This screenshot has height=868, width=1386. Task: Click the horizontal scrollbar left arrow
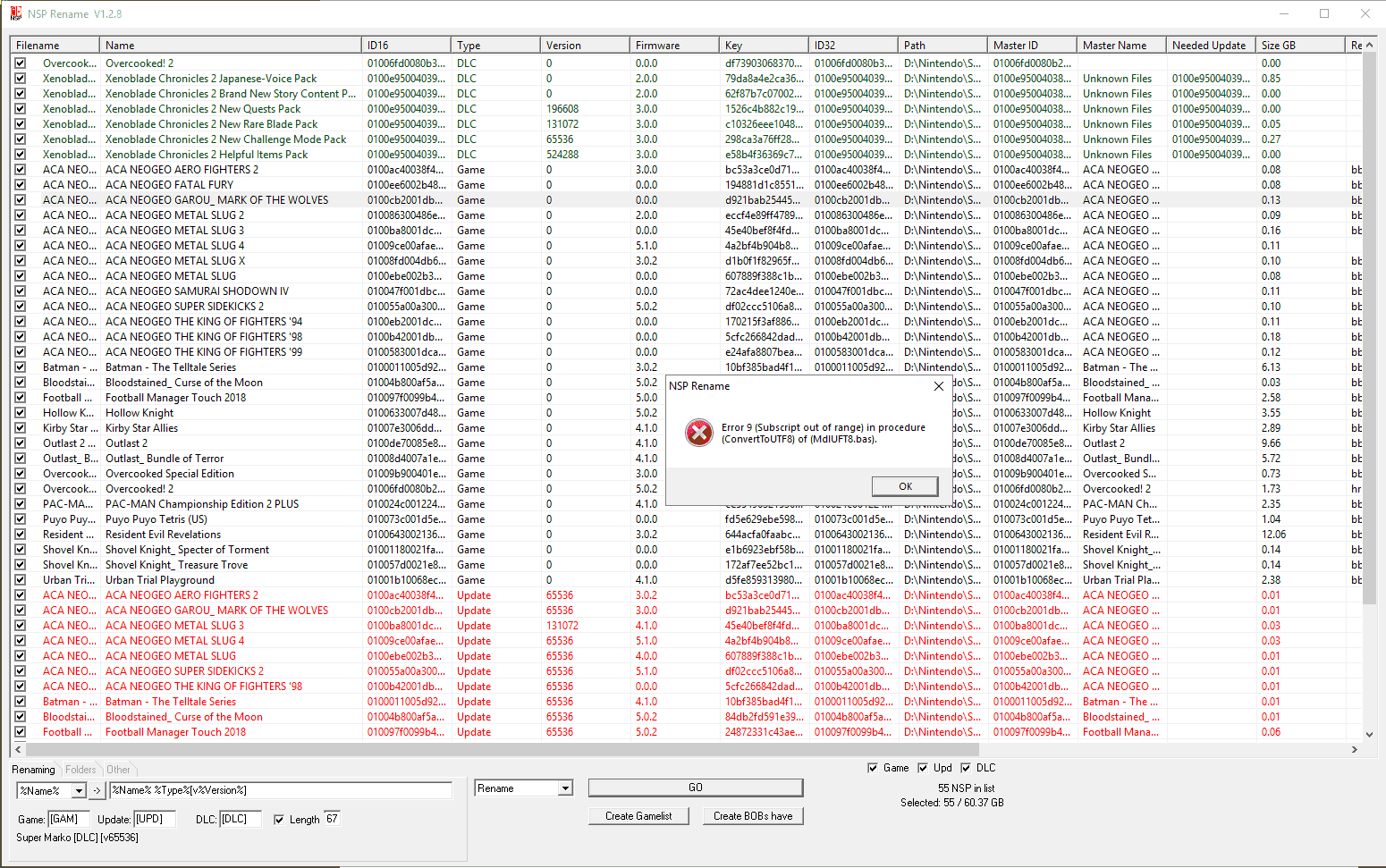click(x=18, y=749)
